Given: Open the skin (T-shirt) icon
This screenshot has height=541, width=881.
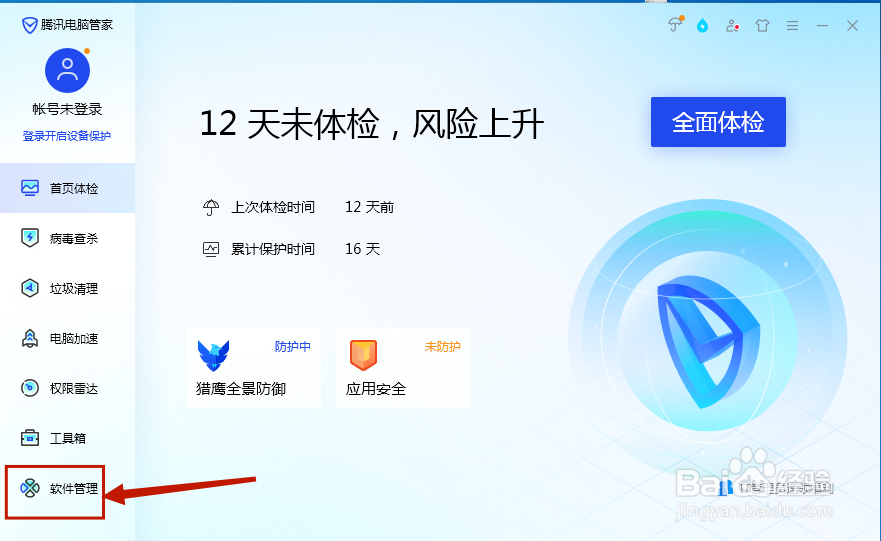Looking at the screenshot, I should (x=762, y=25).
